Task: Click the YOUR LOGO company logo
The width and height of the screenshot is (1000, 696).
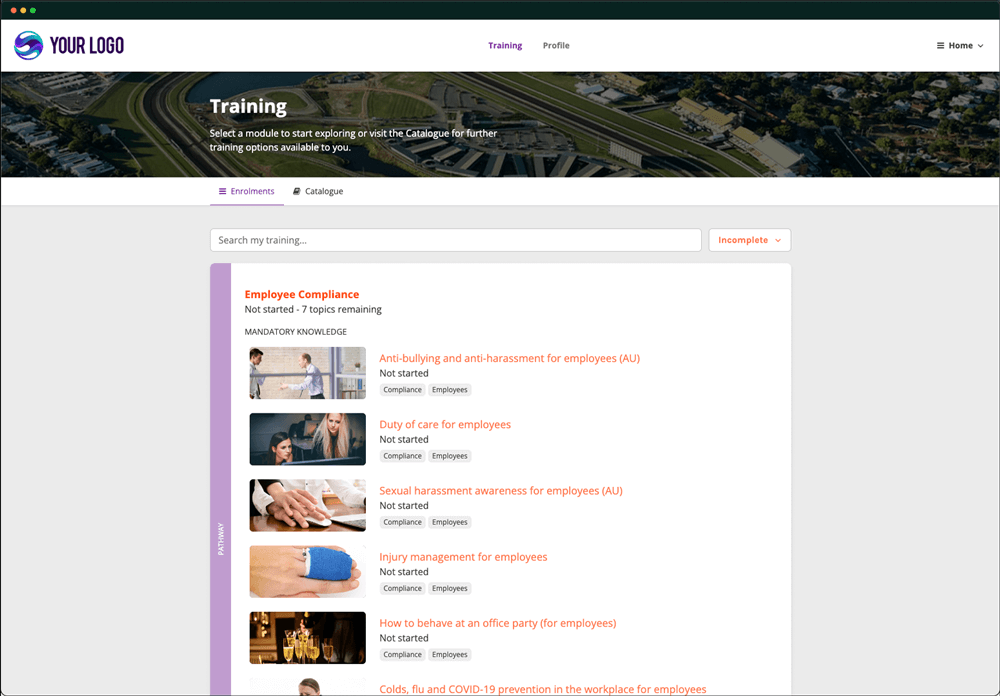Action: 68,45
